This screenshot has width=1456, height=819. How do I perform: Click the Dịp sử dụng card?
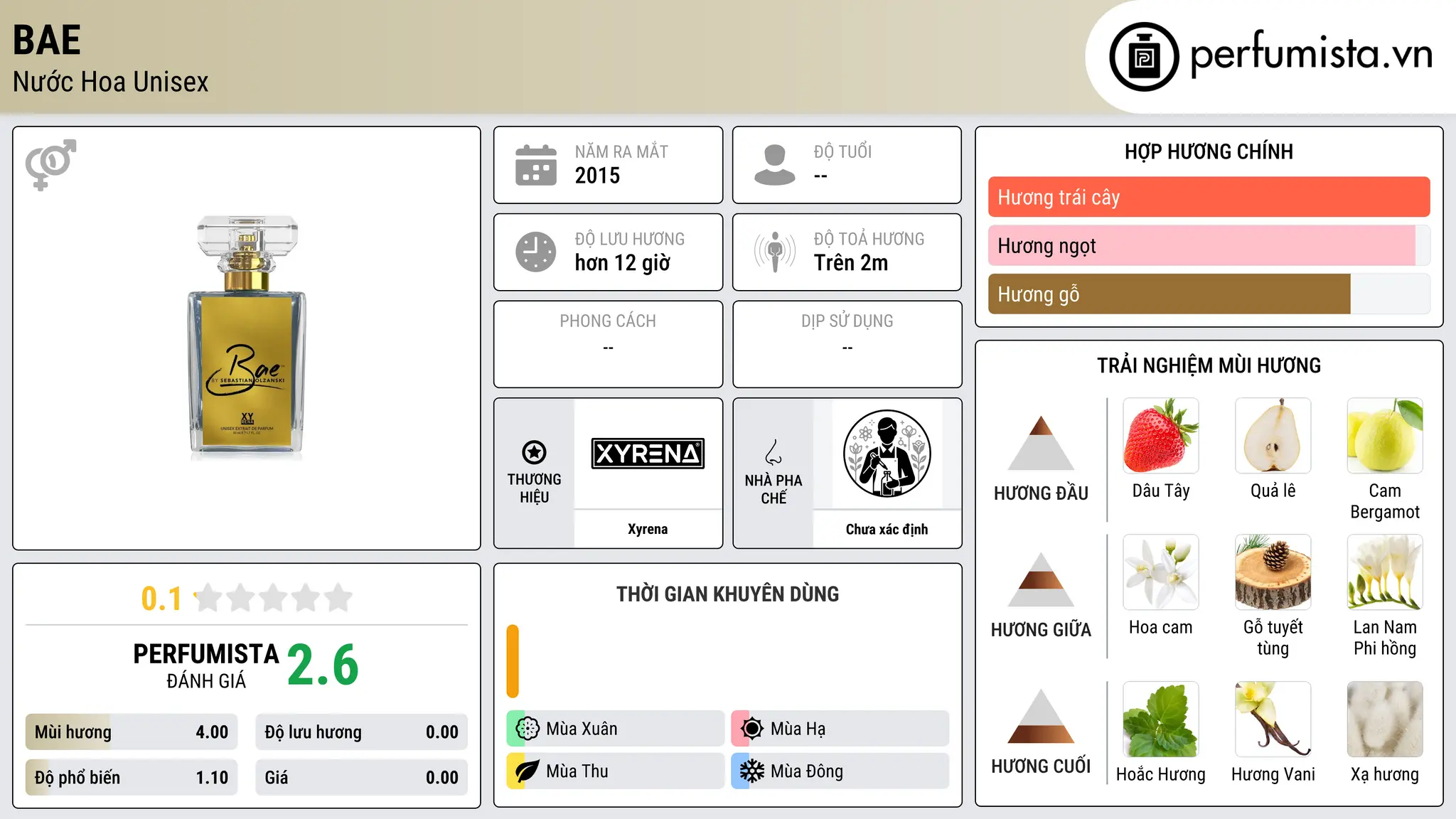pyautogui.click(x=847, y=344)
